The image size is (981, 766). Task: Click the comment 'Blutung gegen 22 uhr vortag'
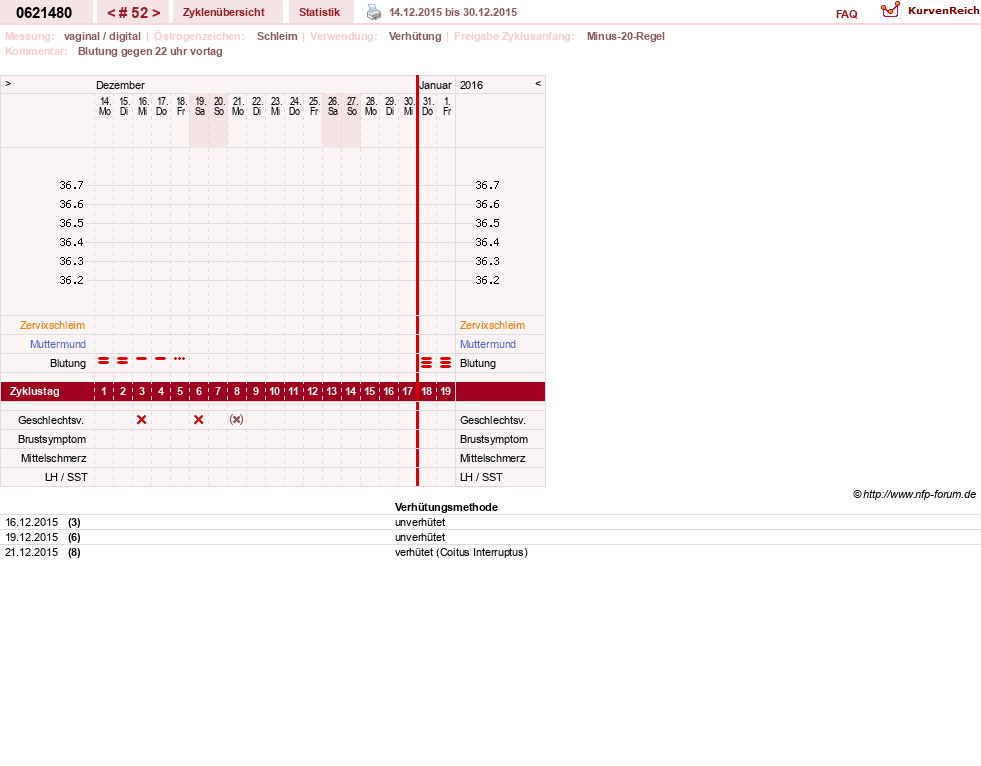(x=150, y=51)
